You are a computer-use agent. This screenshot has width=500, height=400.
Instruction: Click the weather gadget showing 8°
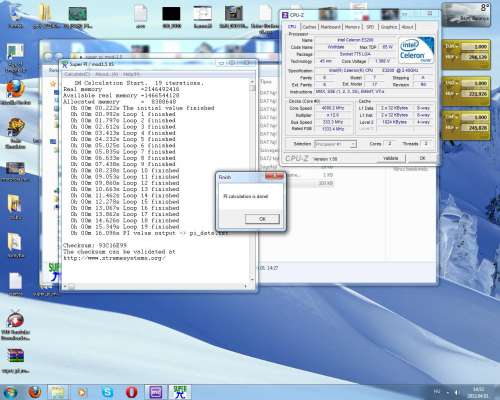point(466,15)
